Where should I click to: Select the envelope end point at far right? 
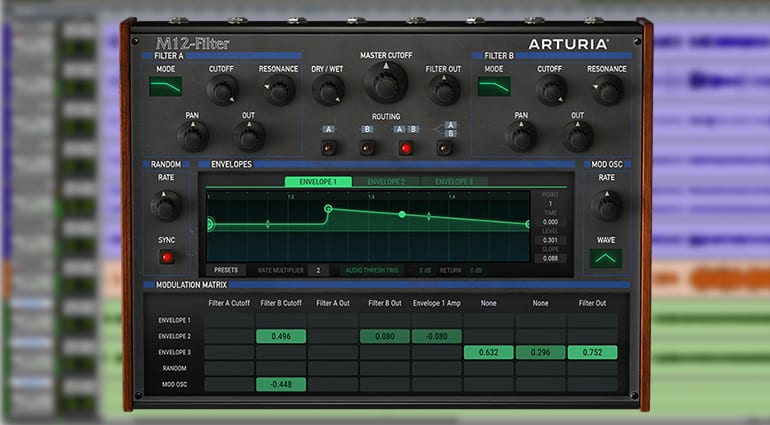[527, 224]
